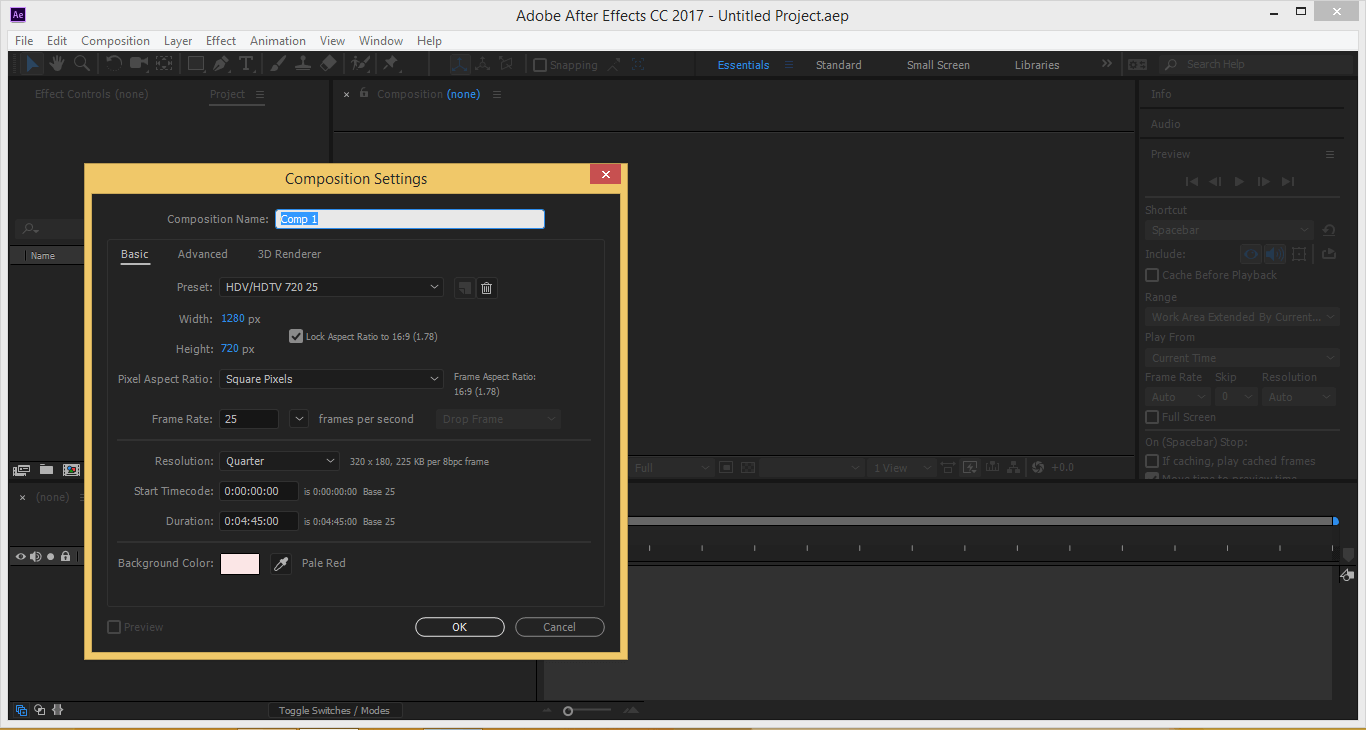Select the Puppet Pin tool

(391, 64)
